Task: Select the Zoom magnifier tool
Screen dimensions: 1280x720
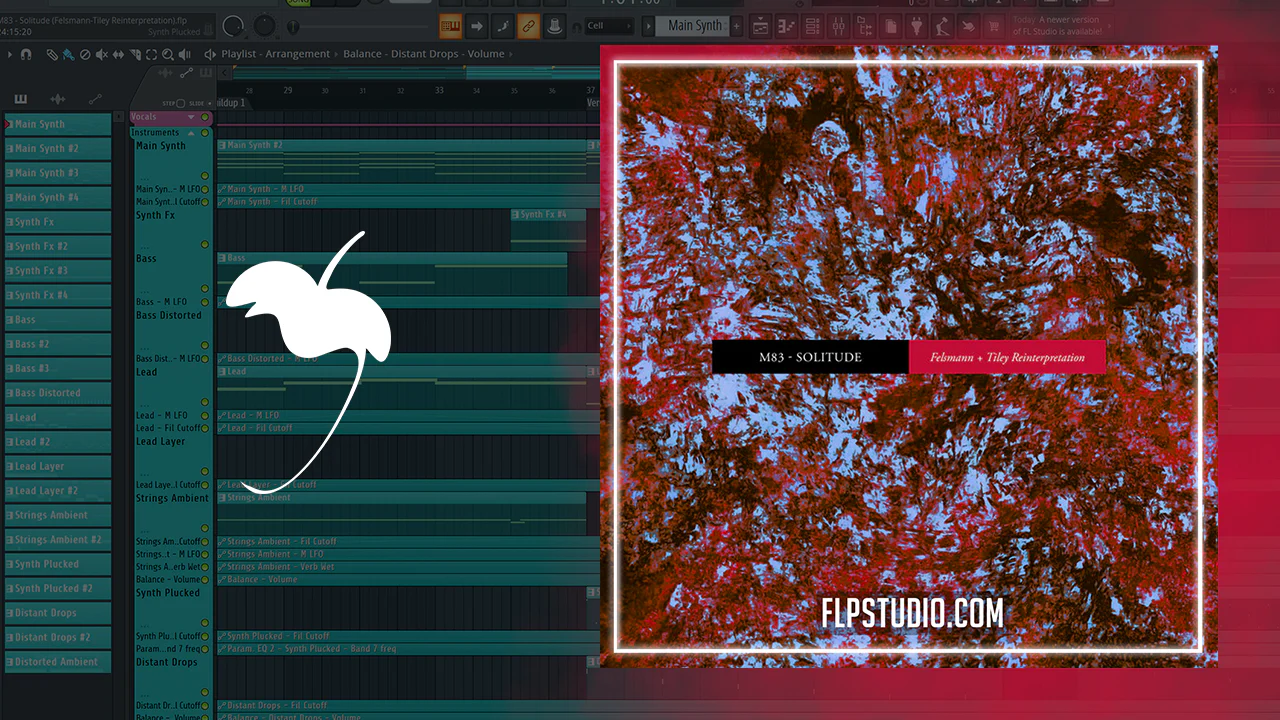Action: click(x=168, y=54)
